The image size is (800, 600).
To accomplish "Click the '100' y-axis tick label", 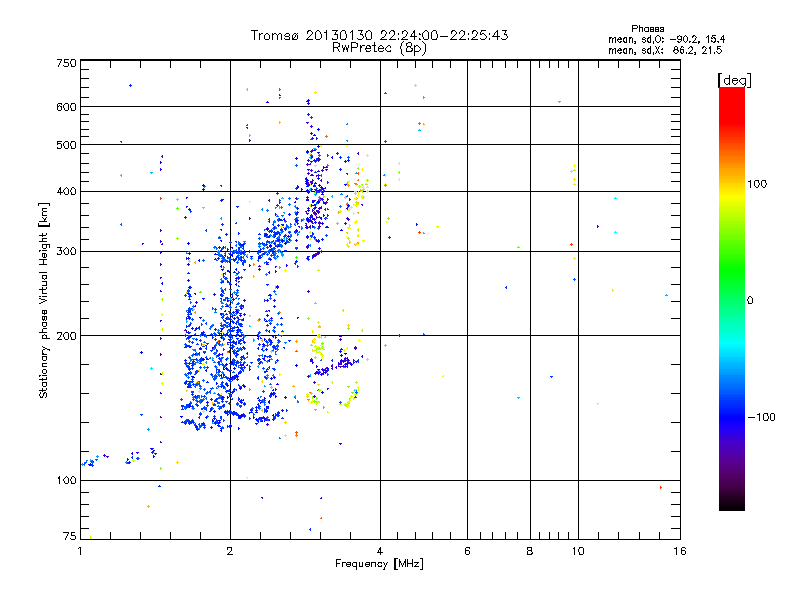I will (x=66, y=480).
